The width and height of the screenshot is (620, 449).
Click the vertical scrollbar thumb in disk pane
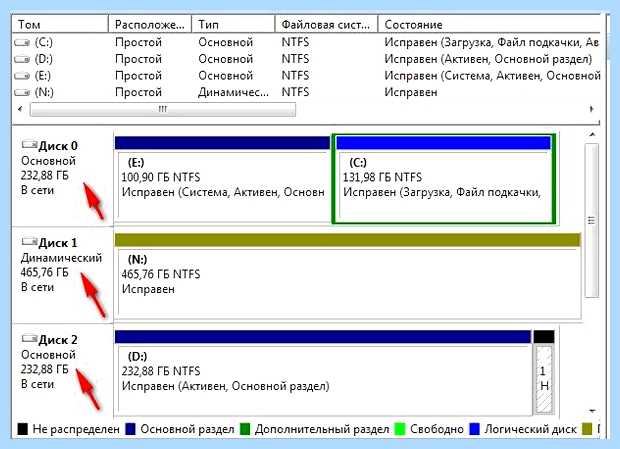(x=592, y=220)
